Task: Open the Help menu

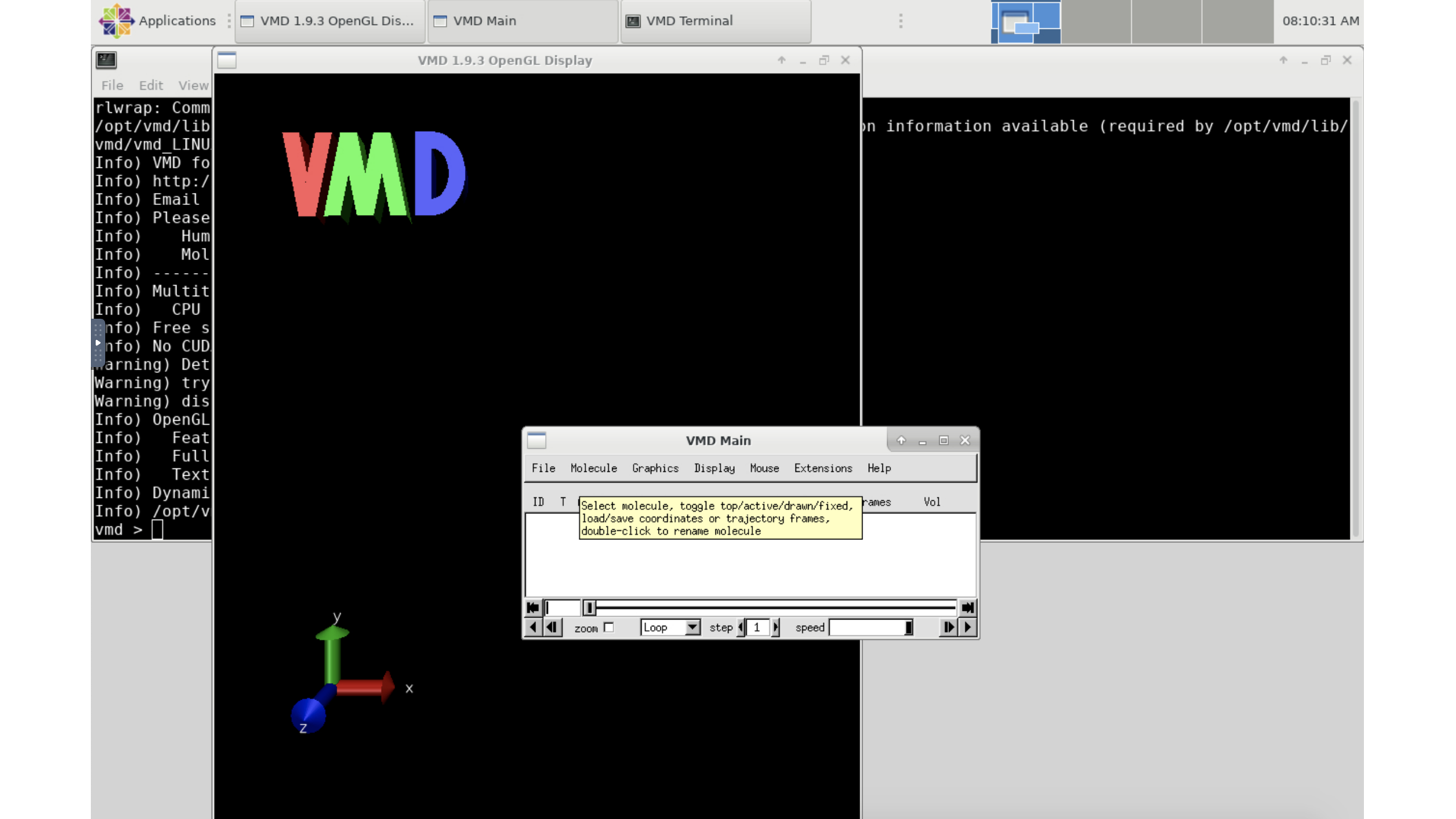Action: [x=879, y=468]
